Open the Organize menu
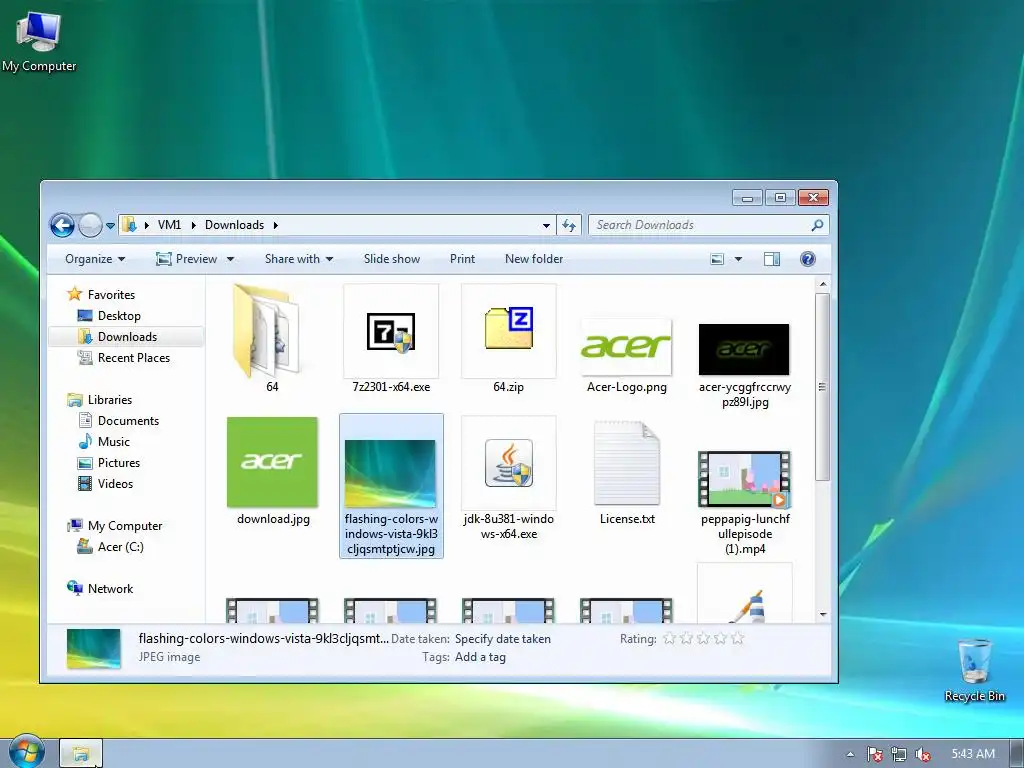 click(x=95, y=259)
